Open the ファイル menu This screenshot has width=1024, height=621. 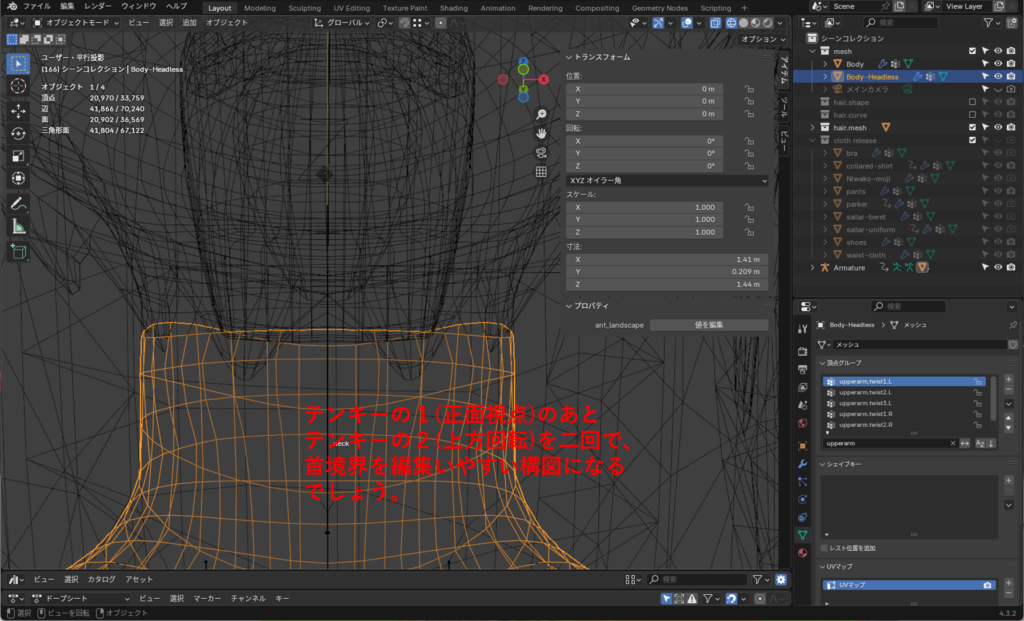click(x=36, y=6)
